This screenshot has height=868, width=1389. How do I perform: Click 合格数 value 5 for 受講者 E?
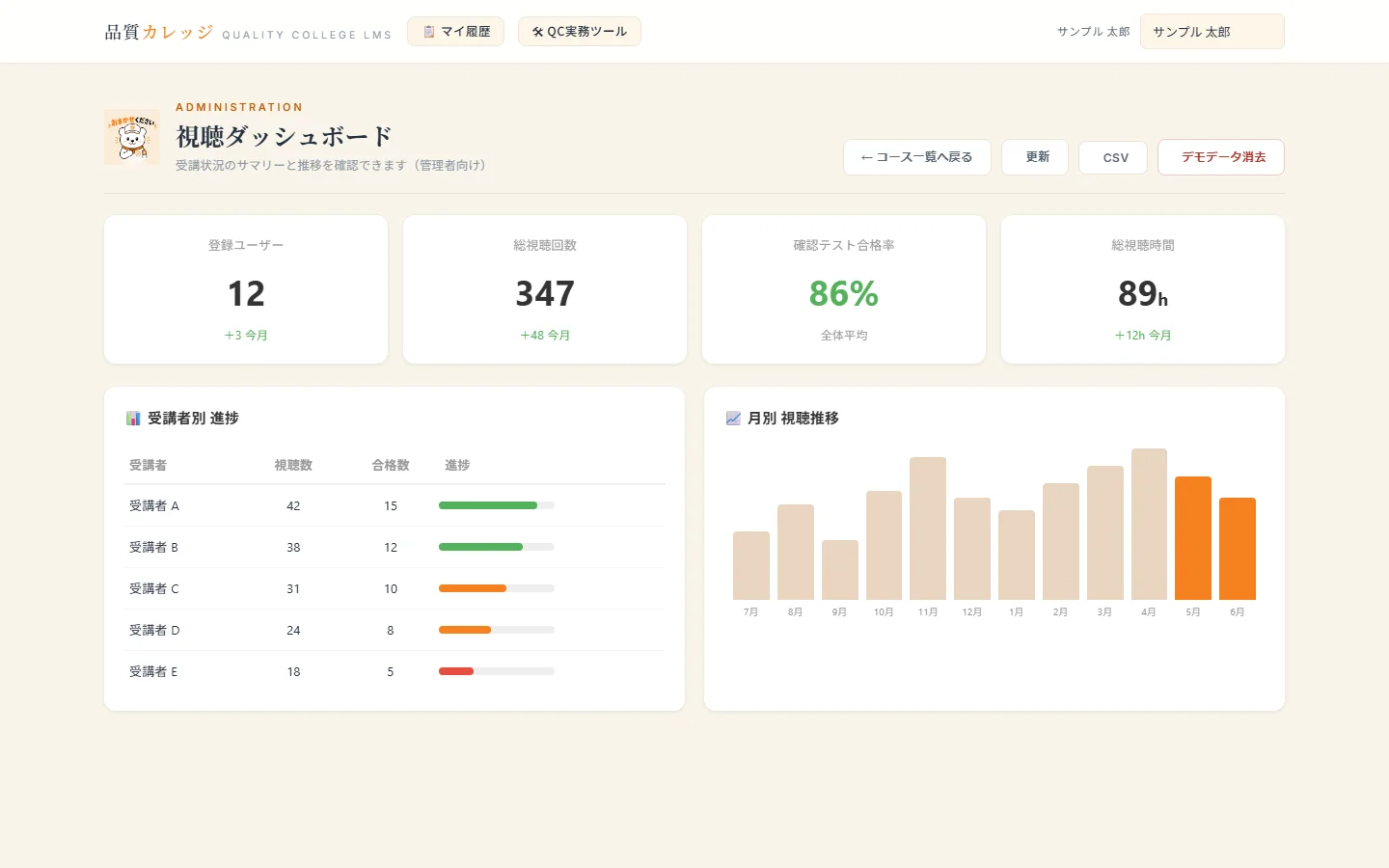pyautogui.click(x=391, y=671)
